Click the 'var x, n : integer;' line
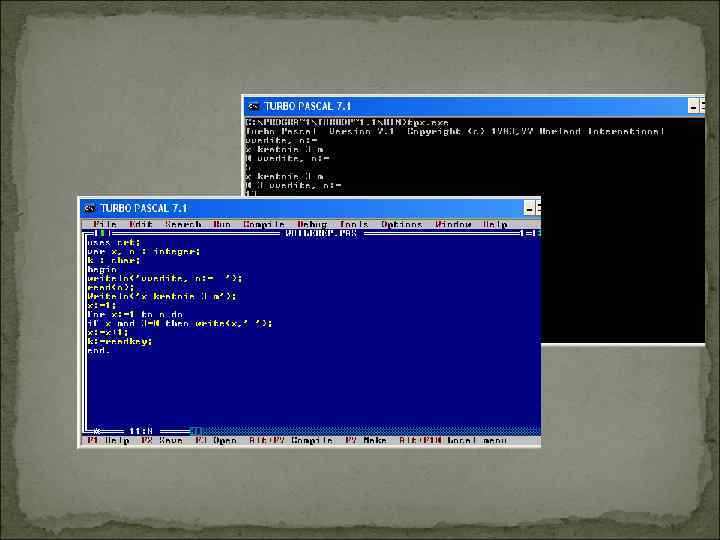The width and height of the screenshot is (720, 540). (144, 252)
